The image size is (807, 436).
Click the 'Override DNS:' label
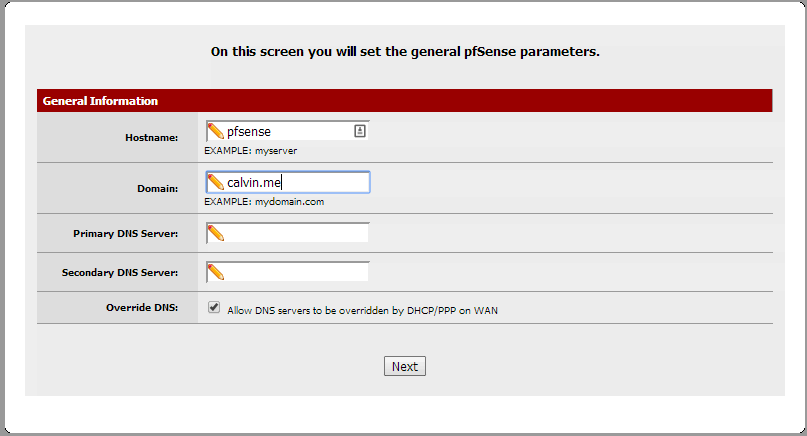tap(142, 307)
